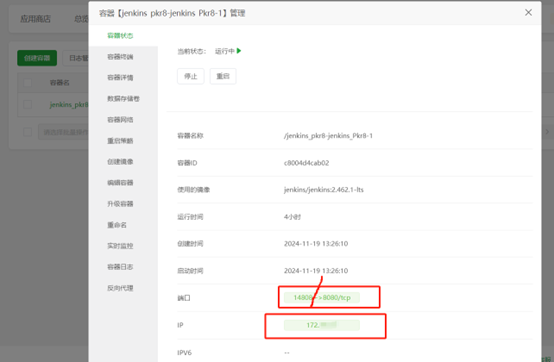554x362 pixels.
Task: Click the 使用的镜像 row label
Action: [x=194, y=190]
